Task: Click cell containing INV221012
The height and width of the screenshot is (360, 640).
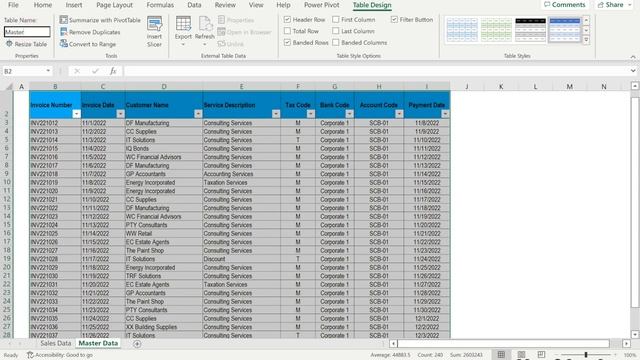Action: (x=55, y=123)
